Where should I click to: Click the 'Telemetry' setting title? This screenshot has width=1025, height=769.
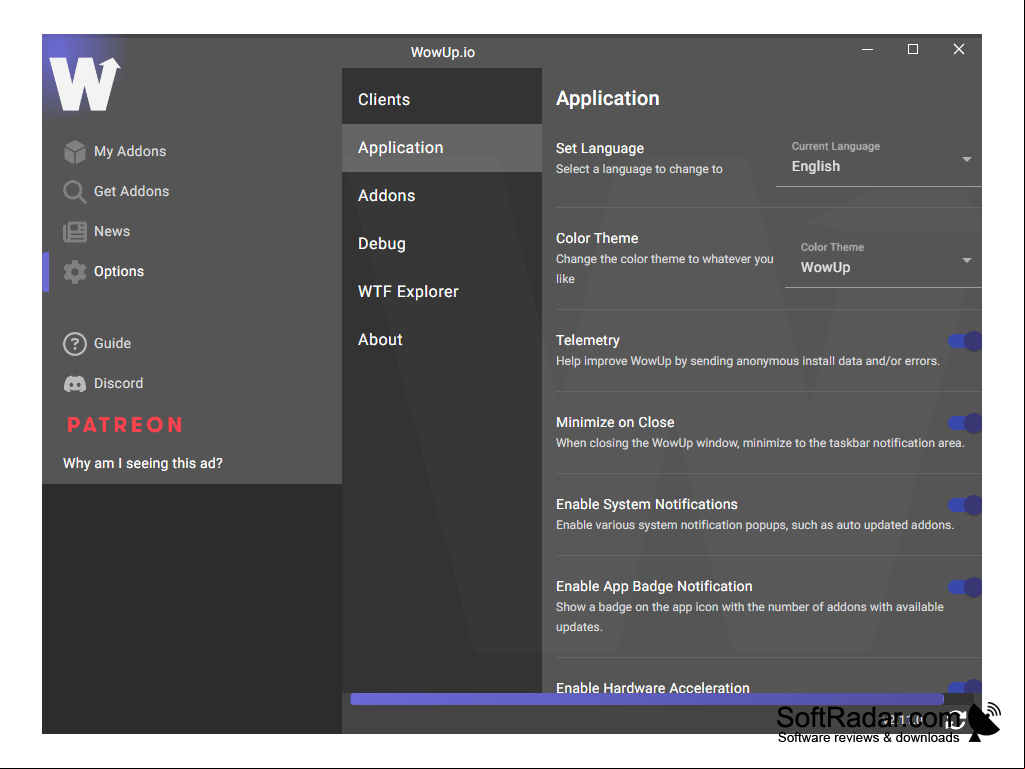pos(588,340)
